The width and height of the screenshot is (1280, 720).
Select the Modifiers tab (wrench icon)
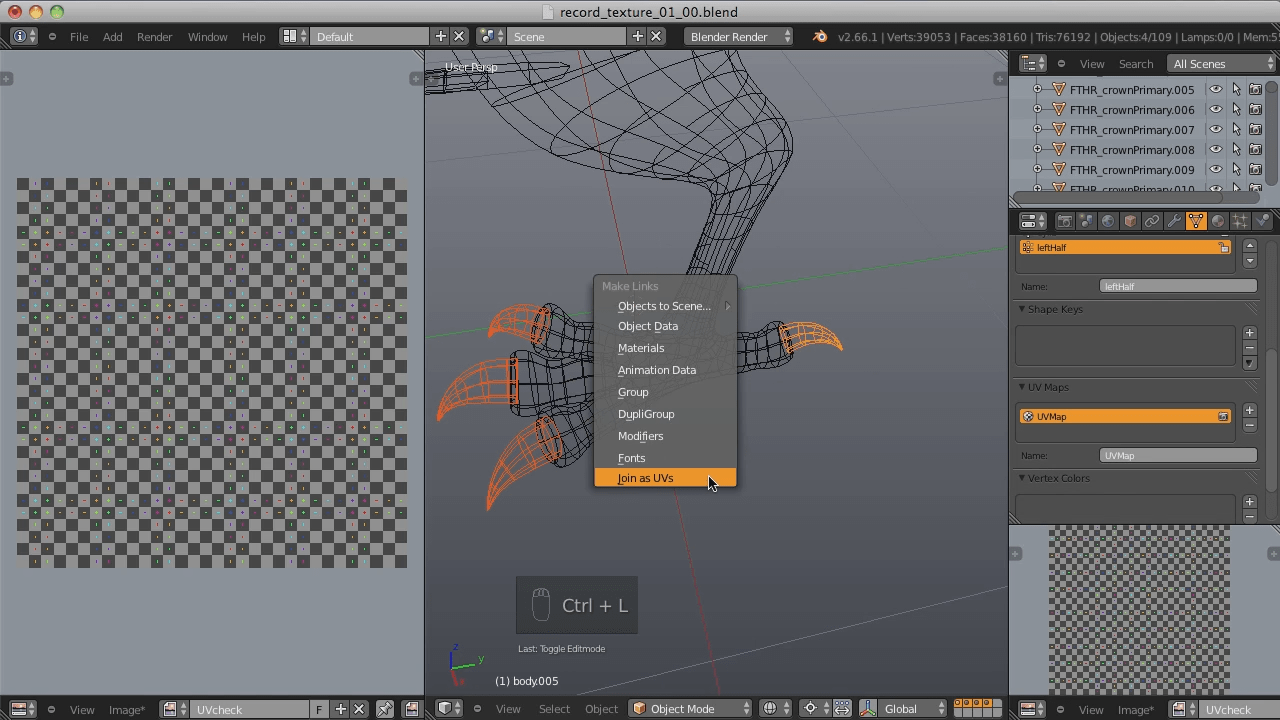1174,221
